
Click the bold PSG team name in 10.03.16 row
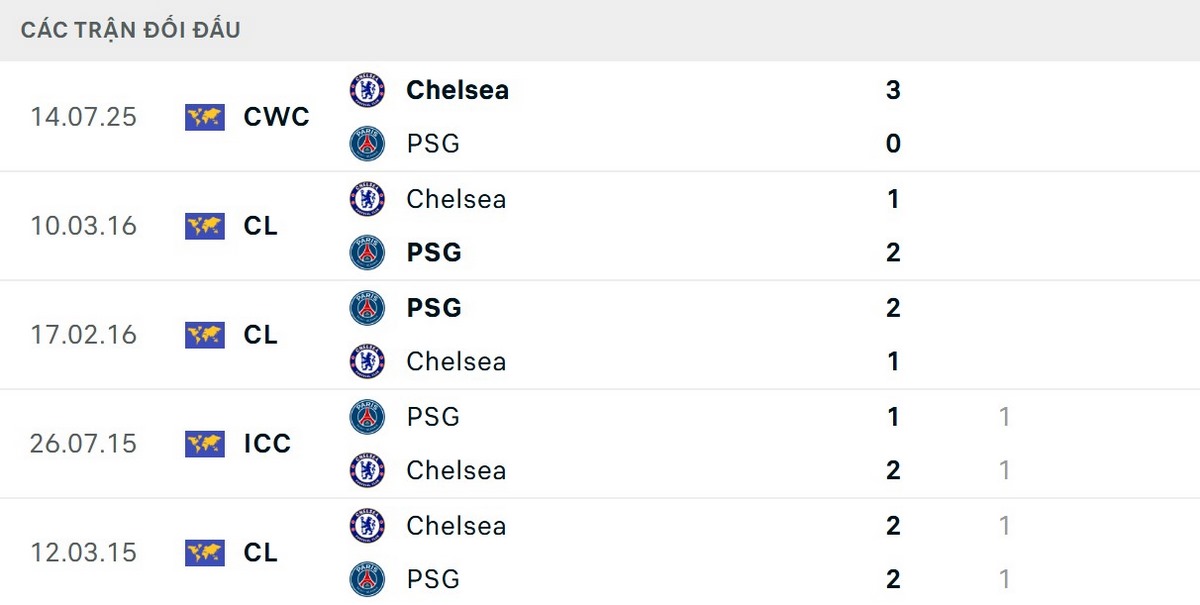(433, 253)
